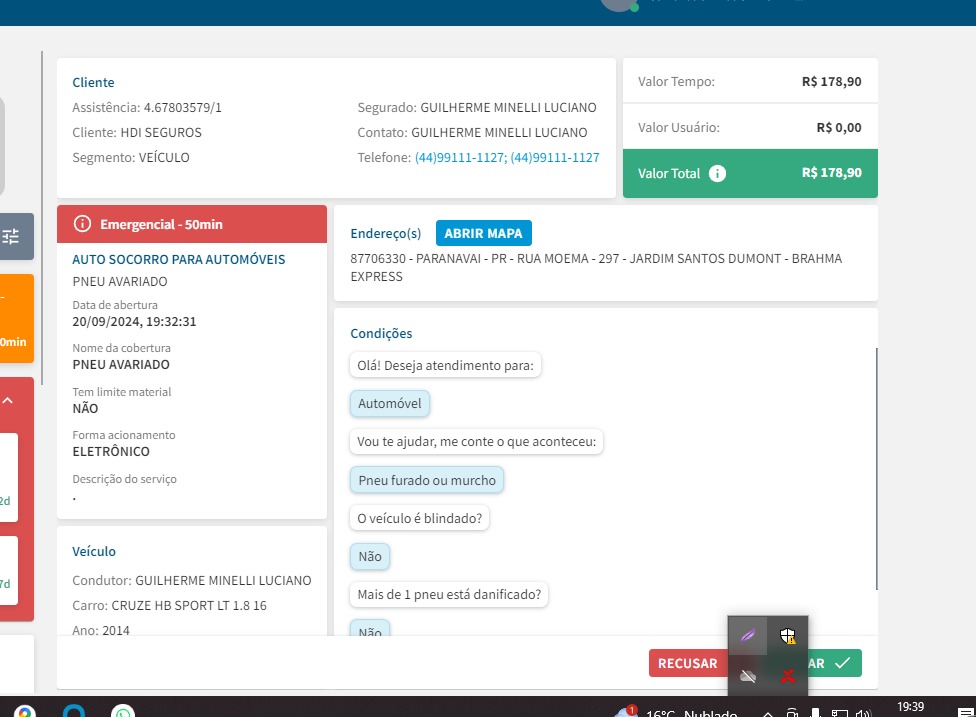
Task: Click the Condições section heading
Action: click(381, 334)
